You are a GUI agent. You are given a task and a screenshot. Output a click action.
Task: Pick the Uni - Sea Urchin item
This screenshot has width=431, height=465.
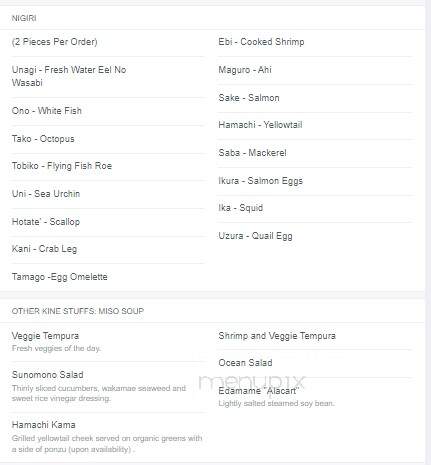(46, 194)
